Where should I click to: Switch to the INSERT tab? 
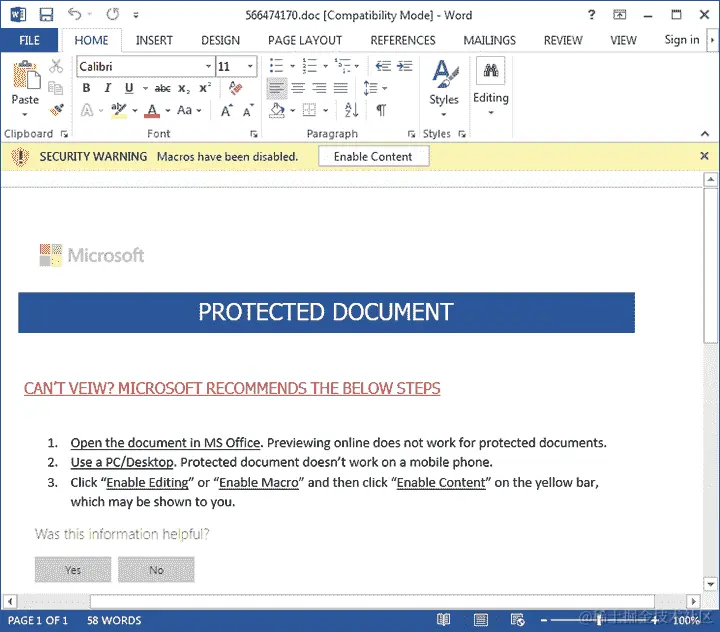tap(154, 40)
